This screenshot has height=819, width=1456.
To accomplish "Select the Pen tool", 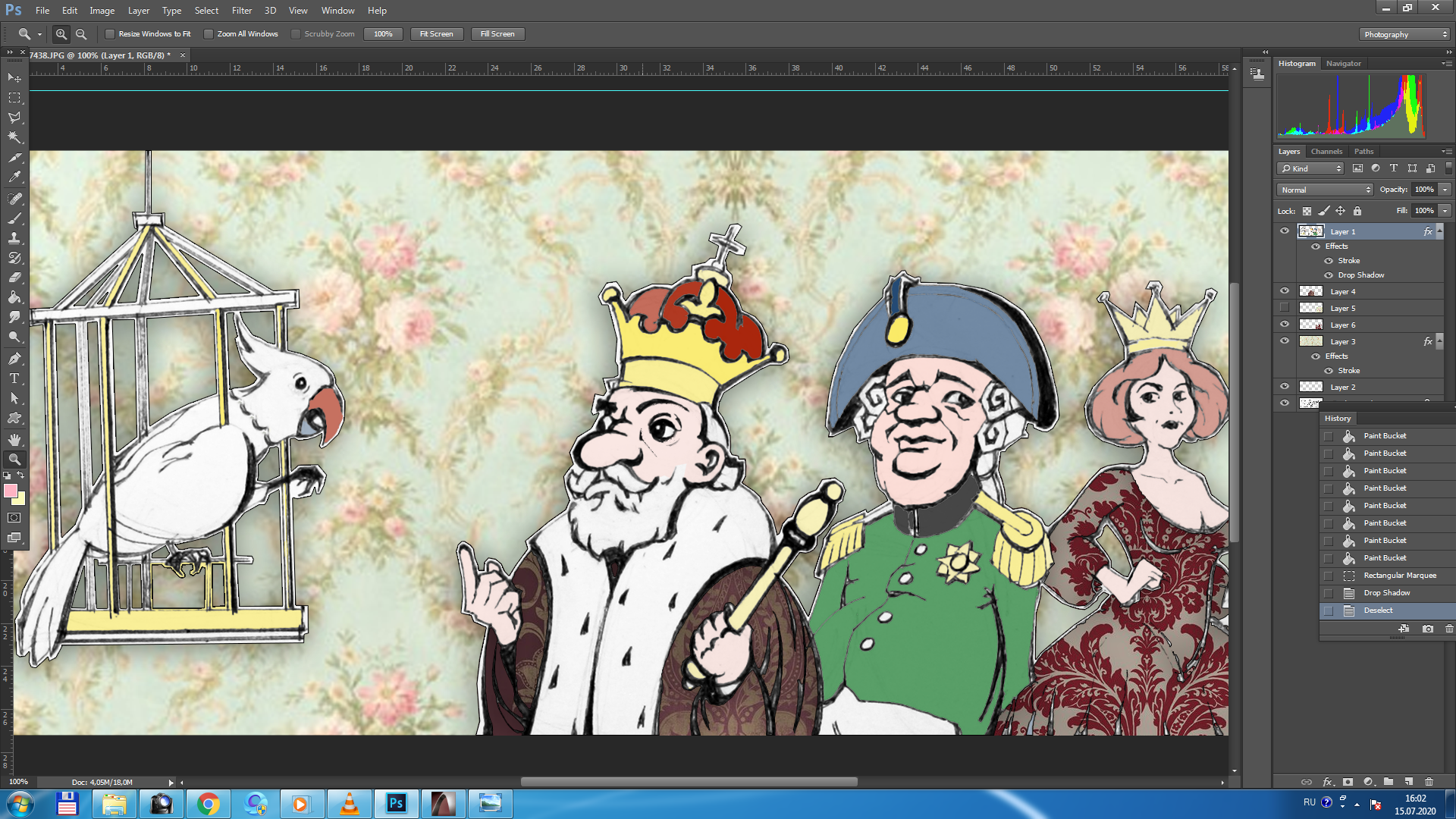I will [x=14, y=358].
